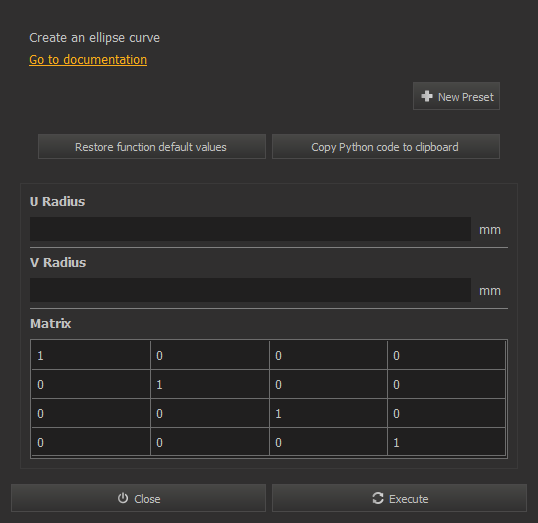Click Copy Python code to clipboard
The width and height of the screenshot is (538, 523).
[386, 147]
